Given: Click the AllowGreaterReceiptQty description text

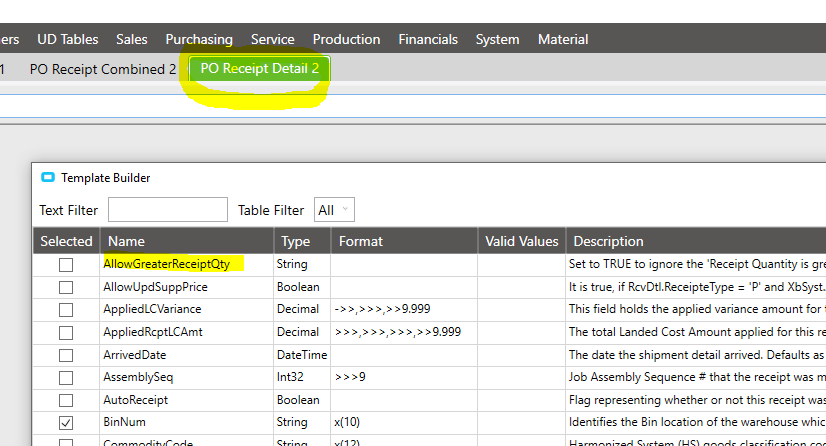Looking at the screenshot, I should pyautogui.click(x=697, y=264).
